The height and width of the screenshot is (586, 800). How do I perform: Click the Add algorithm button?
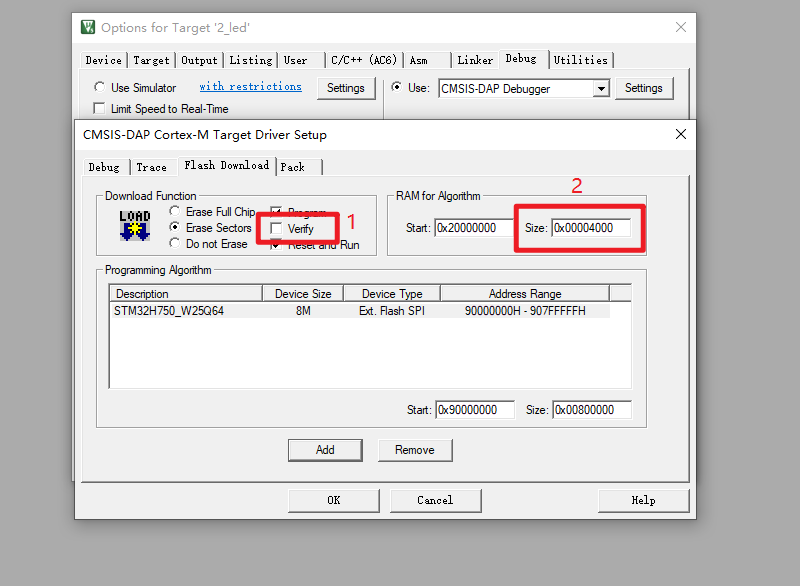pyautogui.click(x=325, y=450)
